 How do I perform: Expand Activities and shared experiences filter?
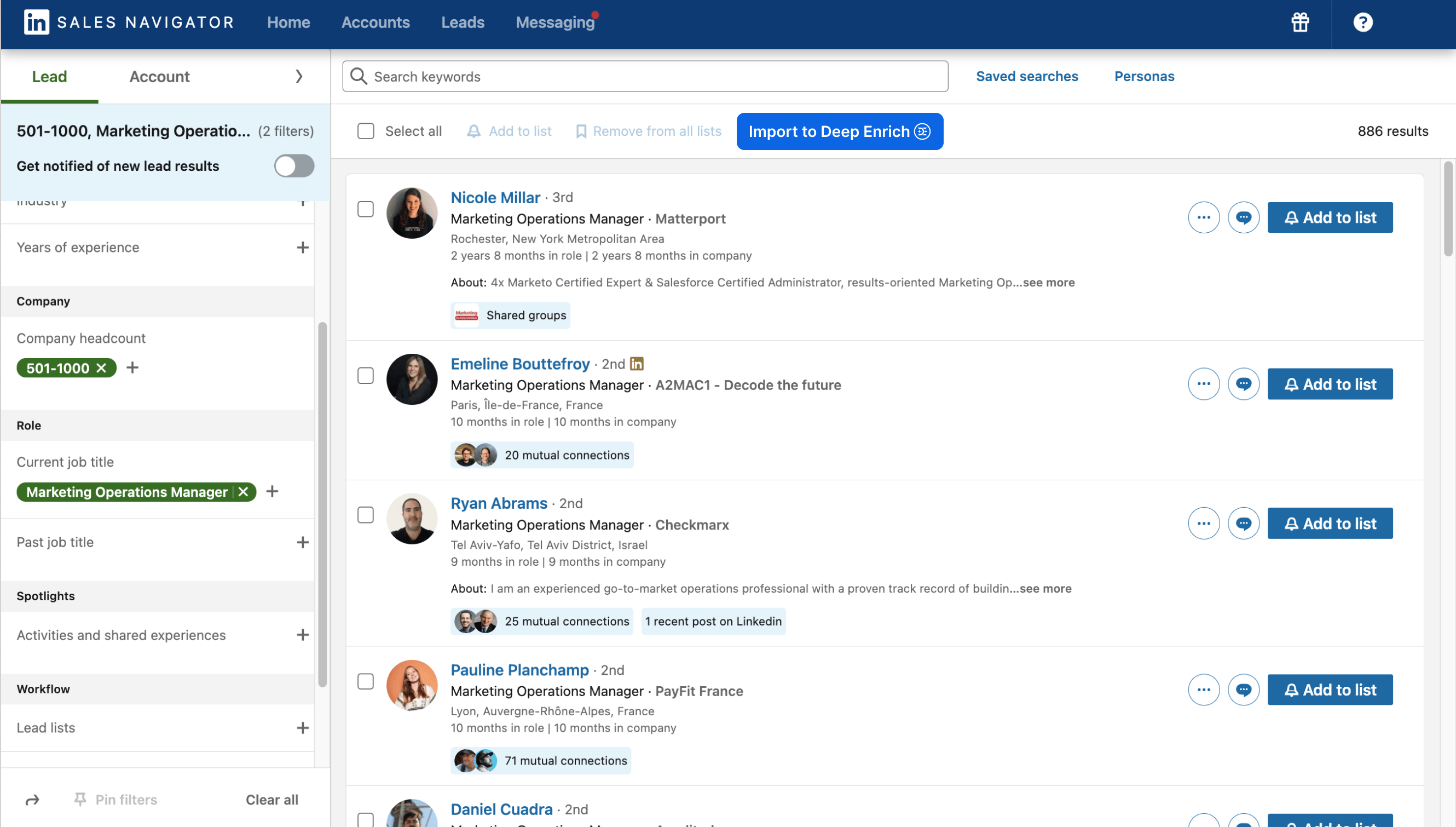click(303, 634)
